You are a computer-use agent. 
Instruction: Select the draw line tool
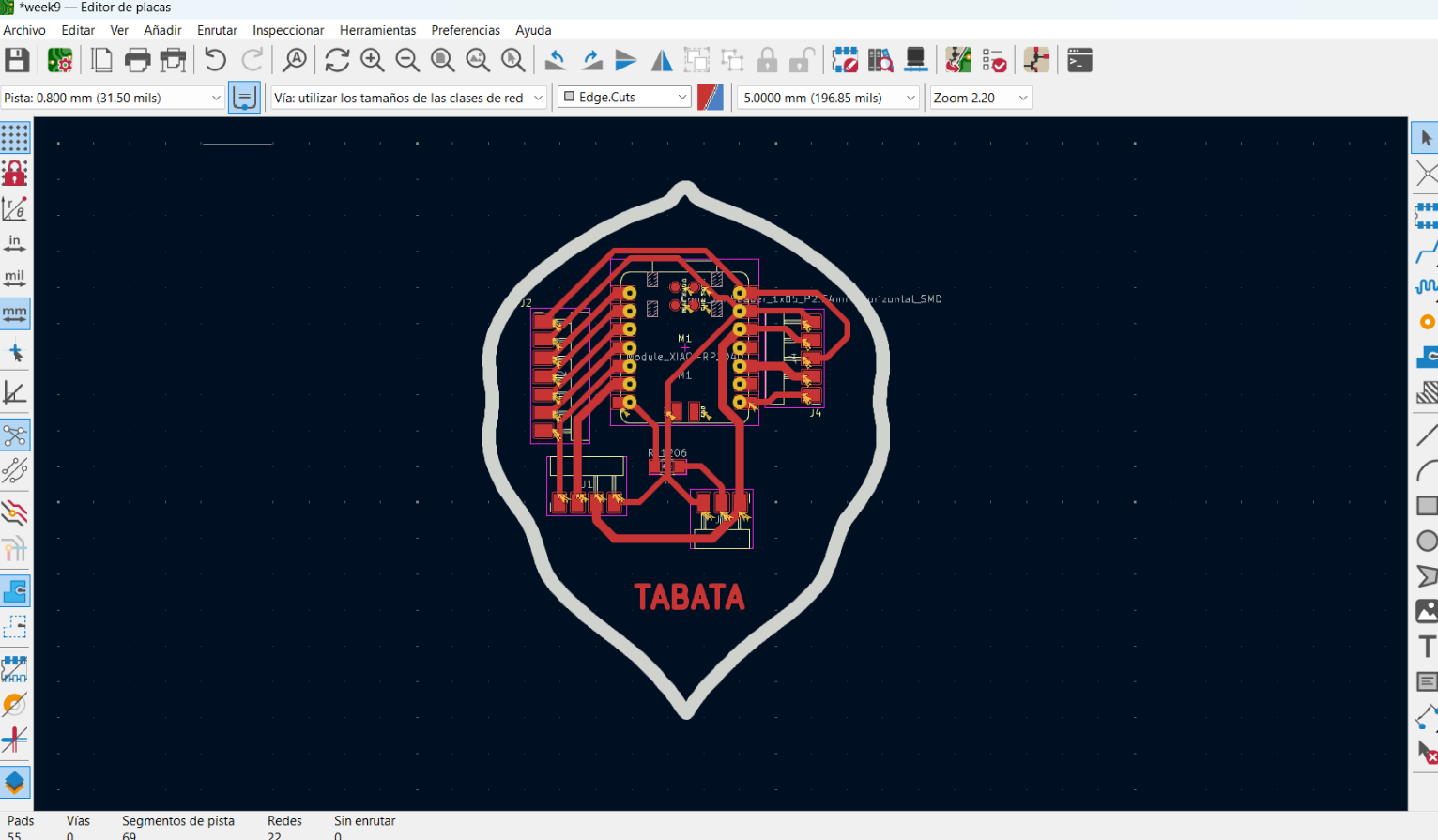click(1426, 435)
